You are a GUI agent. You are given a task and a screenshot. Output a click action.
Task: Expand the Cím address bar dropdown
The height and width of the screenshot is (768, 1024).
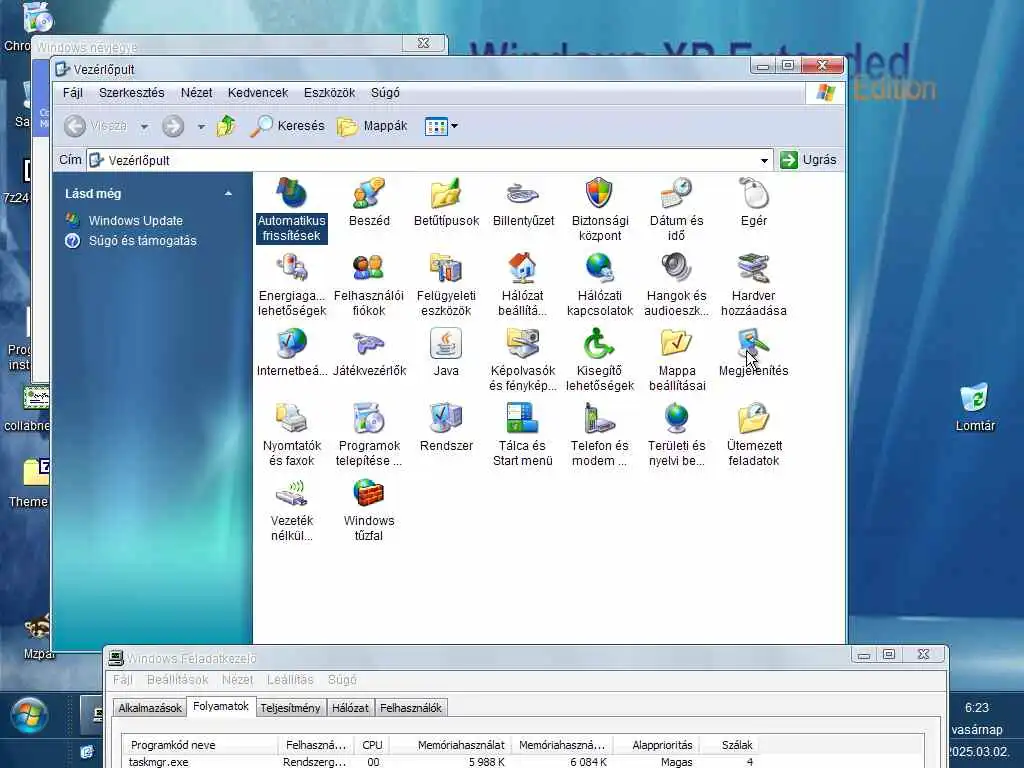[x=764, y=161]
